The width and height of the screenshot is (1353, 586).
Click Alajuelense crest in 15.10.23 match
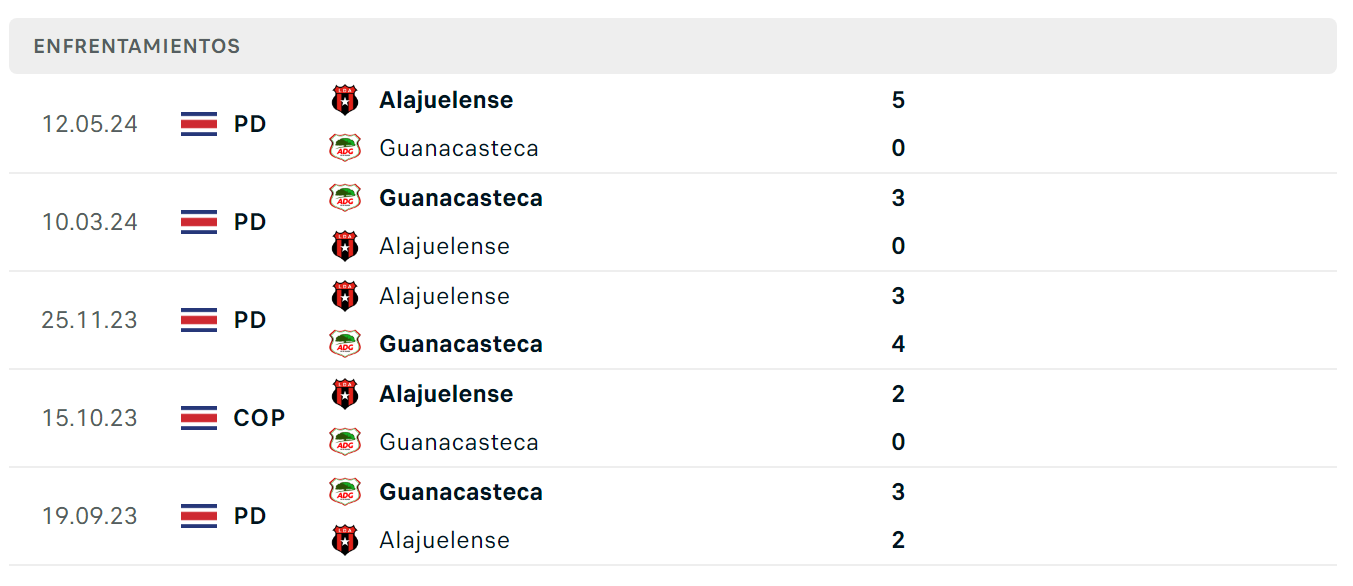click(345, 394)
